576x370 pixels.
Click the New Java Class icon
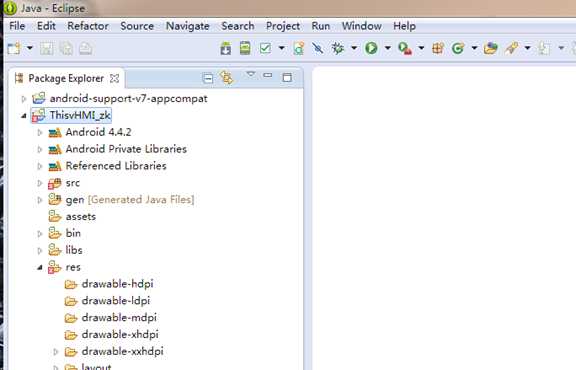click(458, 48)
